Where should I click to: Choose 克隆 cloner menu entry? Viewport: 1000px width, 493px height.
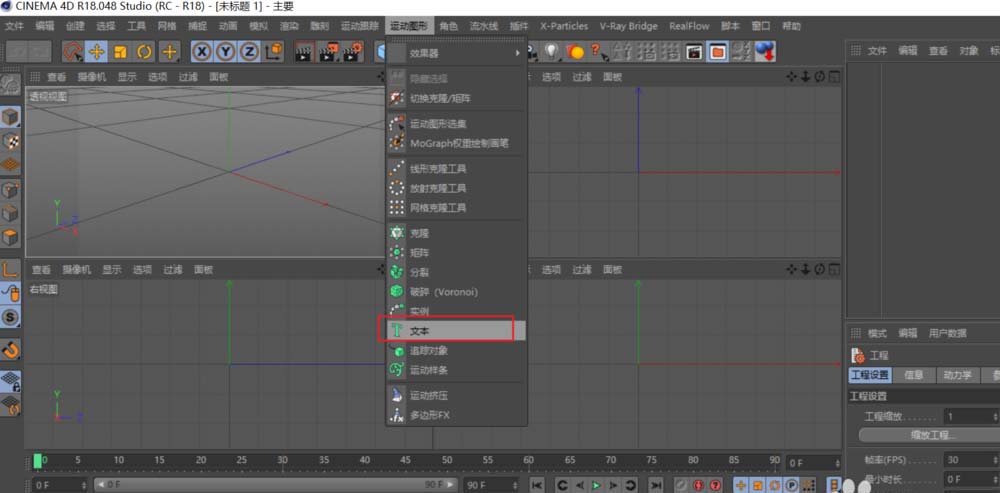point(456,233)
